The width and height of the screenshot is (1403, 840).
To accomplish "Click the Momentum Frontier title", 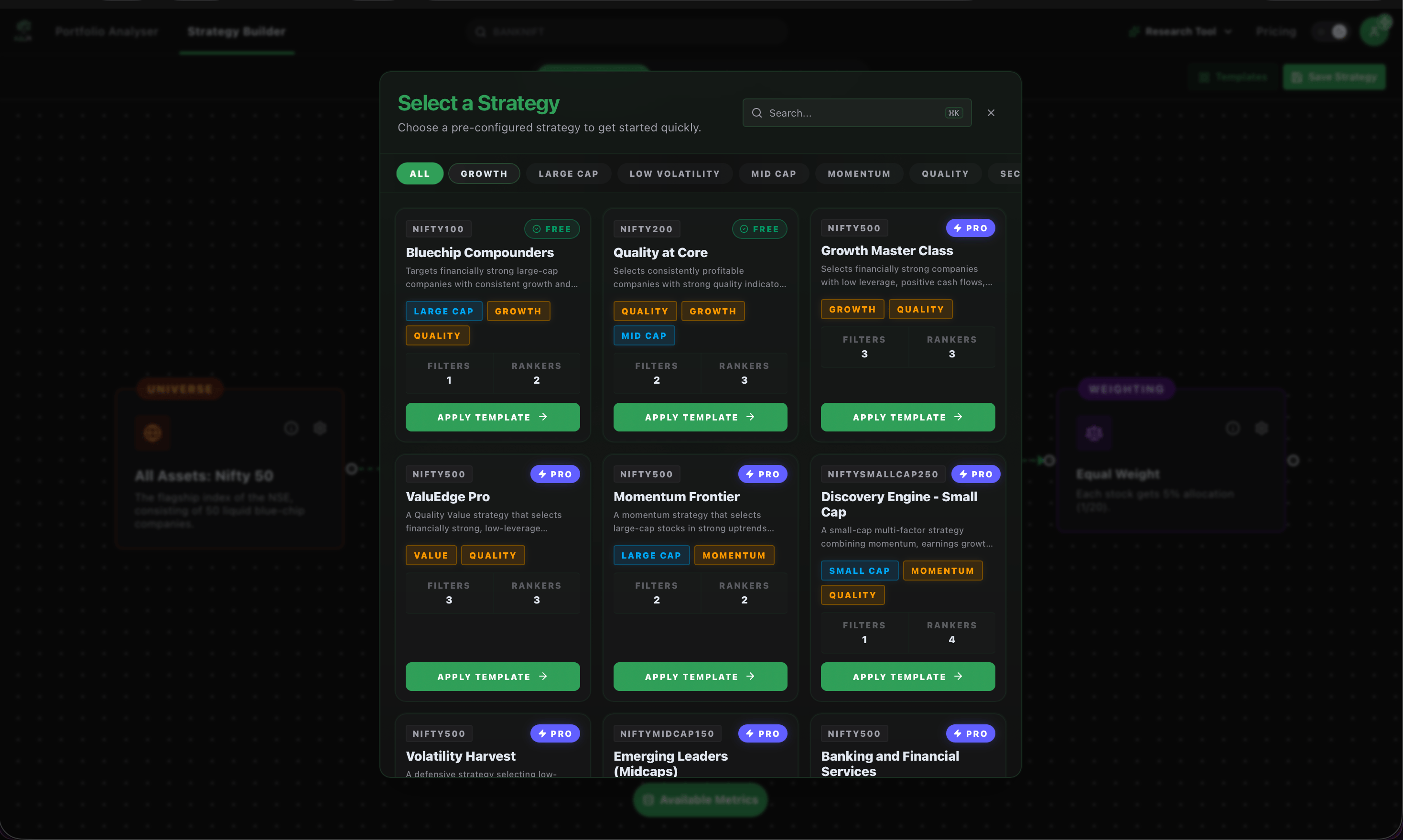I will (676, 497).
